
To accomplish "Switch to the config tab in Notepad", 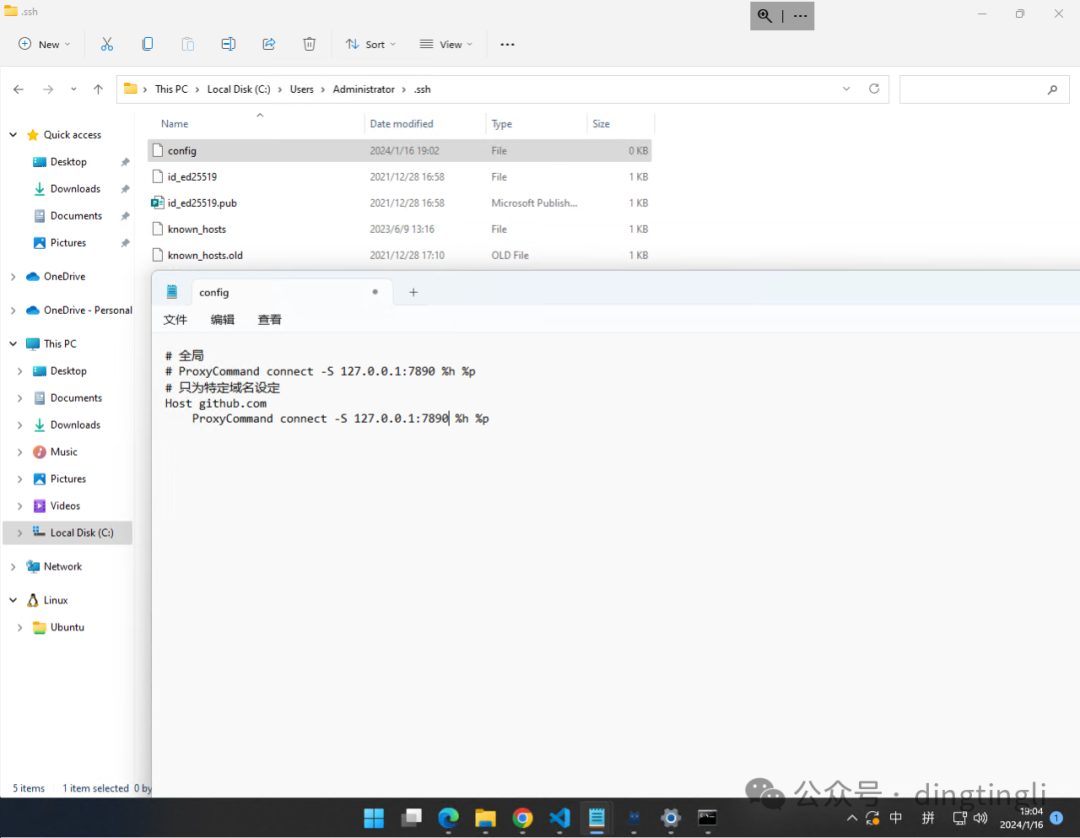I will [214, 292].
